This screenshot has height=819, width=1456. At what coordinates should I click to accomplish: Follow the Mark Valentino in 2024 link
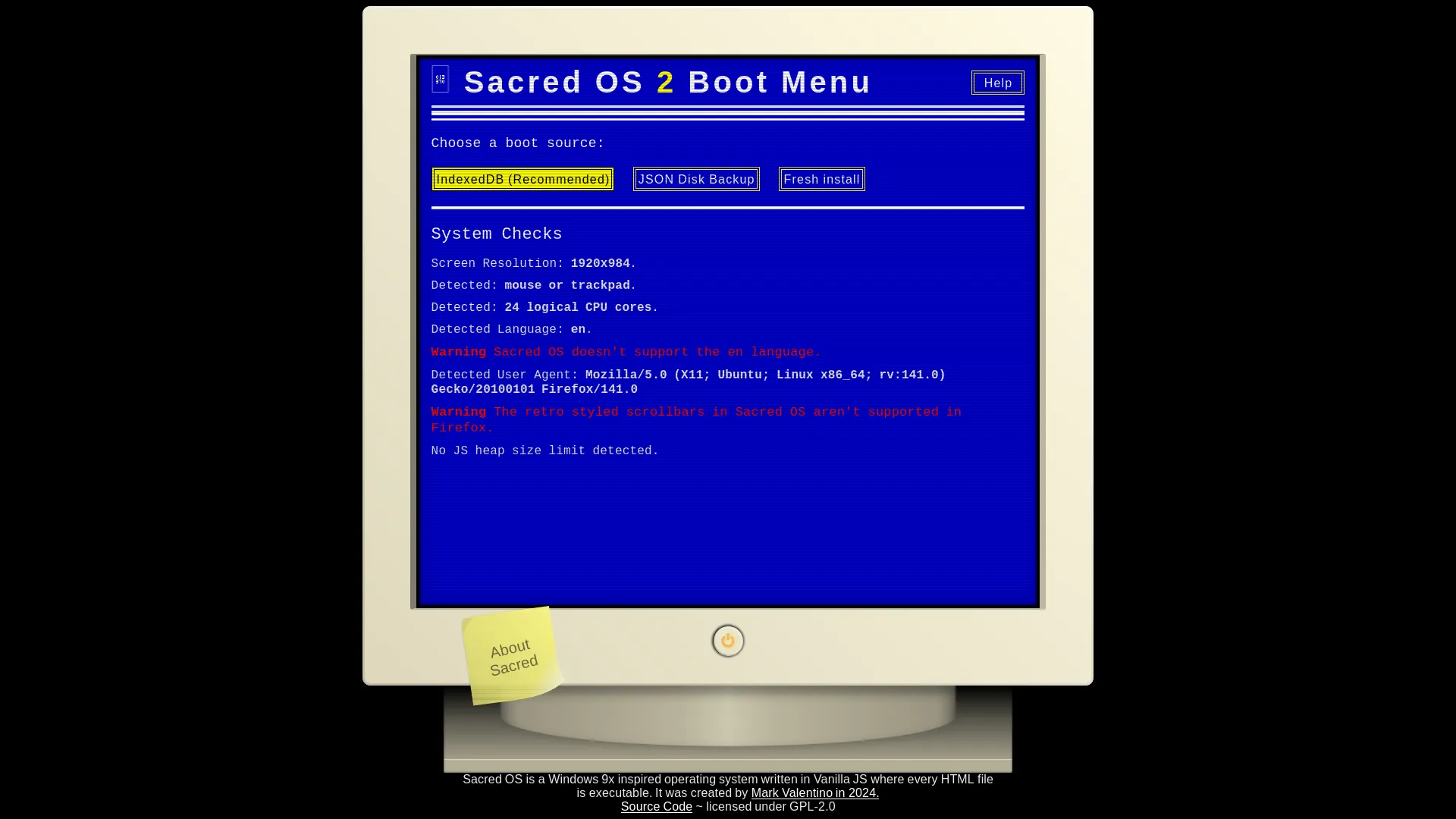(x=814, y=792)
